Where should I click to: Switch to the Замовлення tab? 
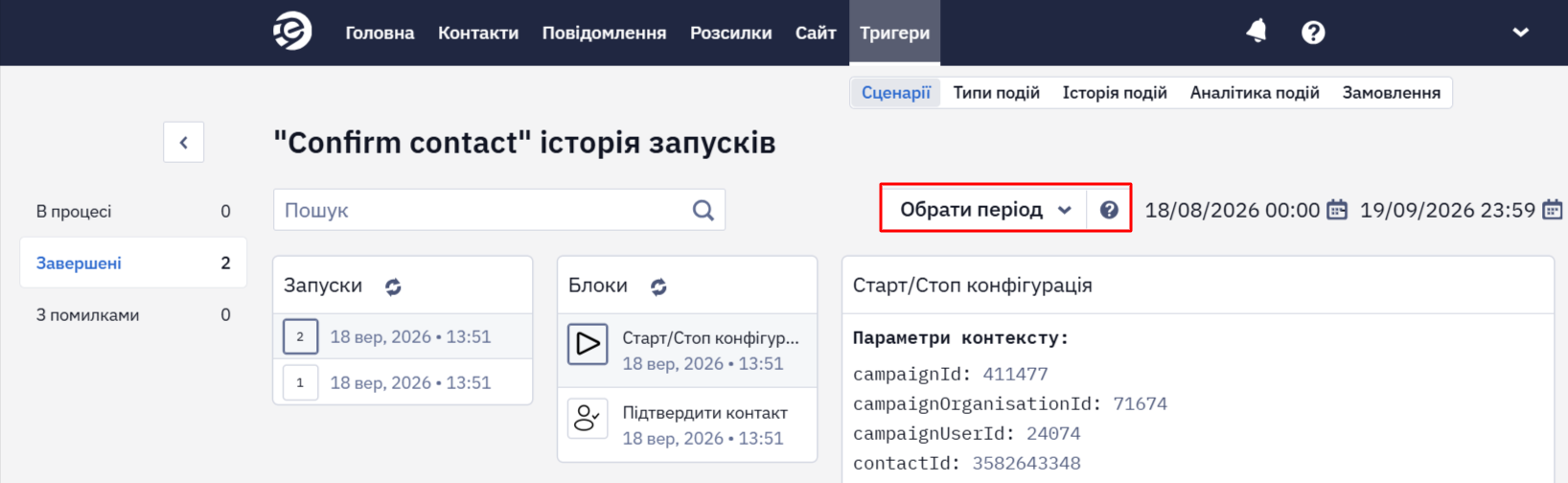[1391, 93]
